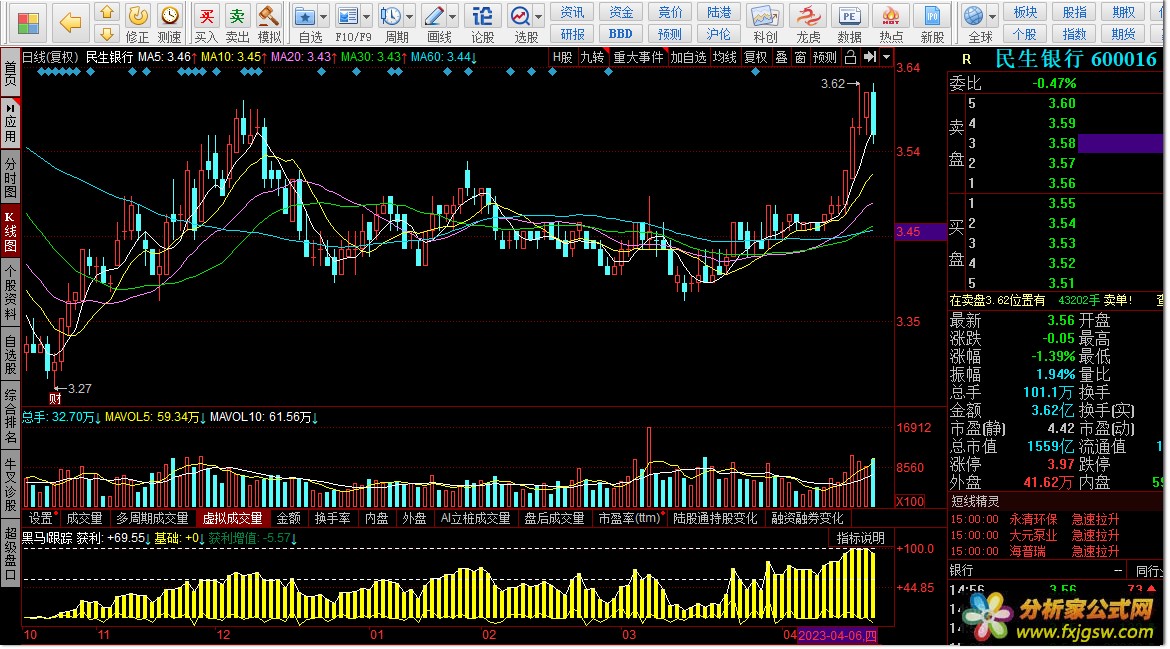Toggle the 复权 price adjustment option
This screenshot has width=1170, height=649.
point(756,57)
